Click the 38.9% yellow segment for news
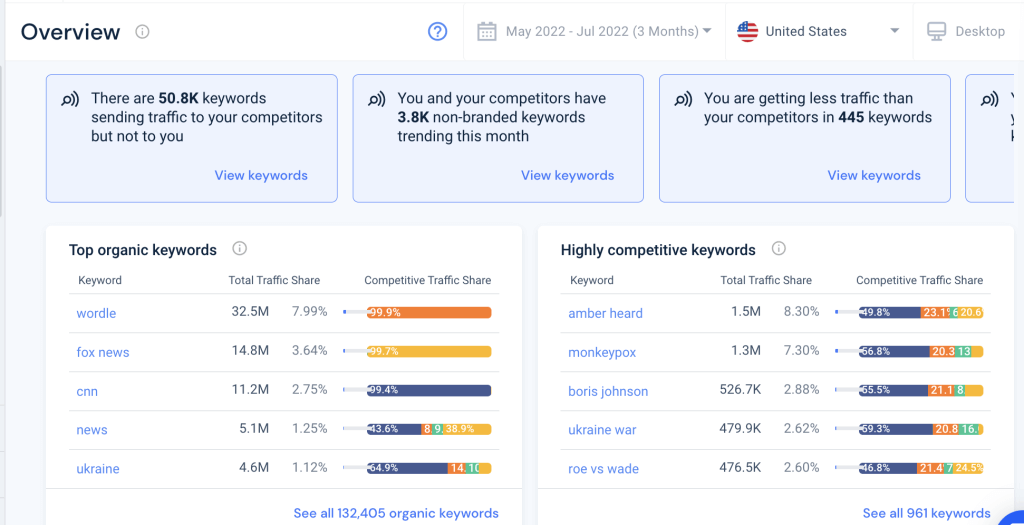1024x525 pixels. pos(468,430)
